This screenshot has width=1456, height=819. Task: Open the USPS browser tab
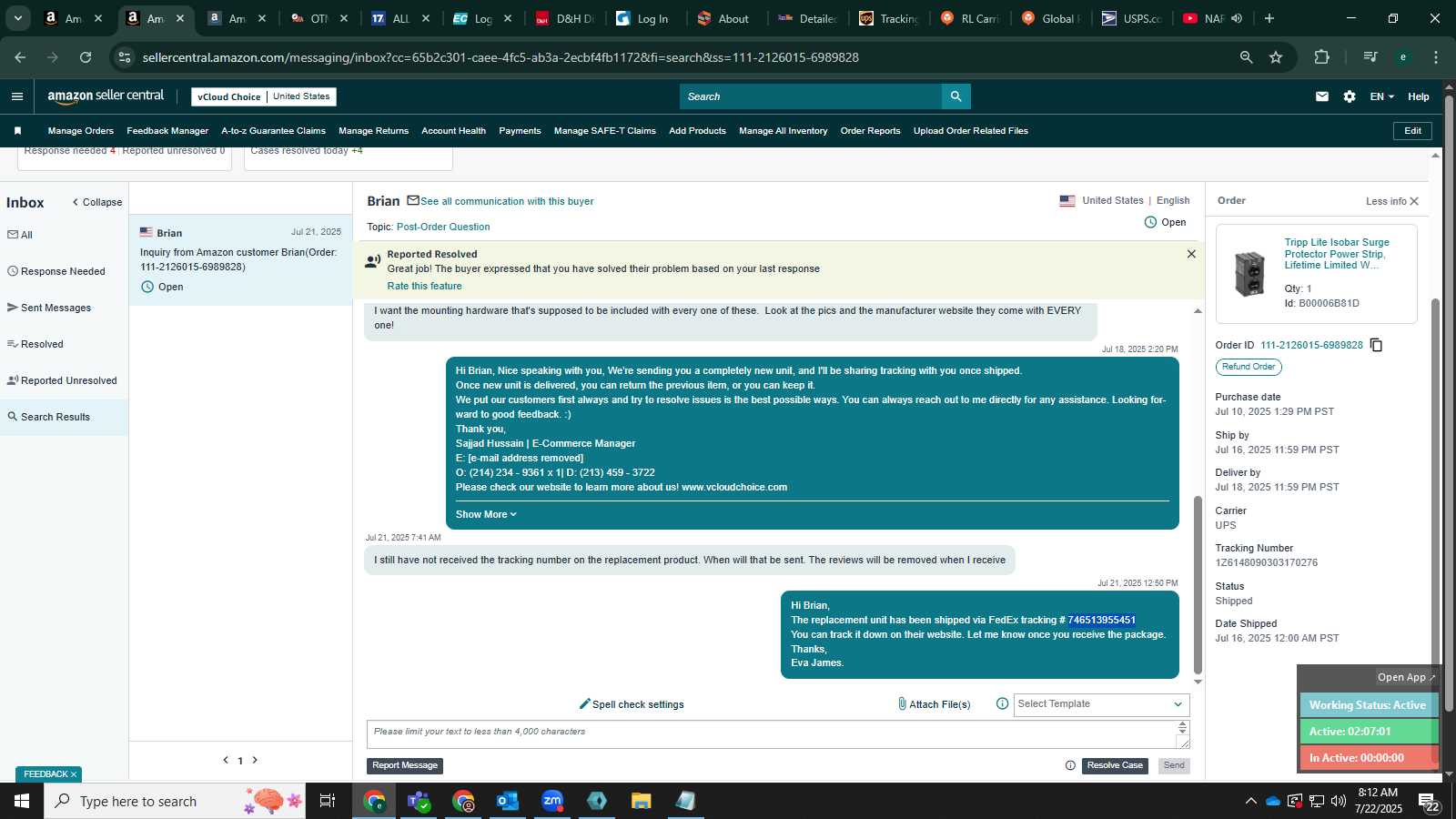point(1131,18)
